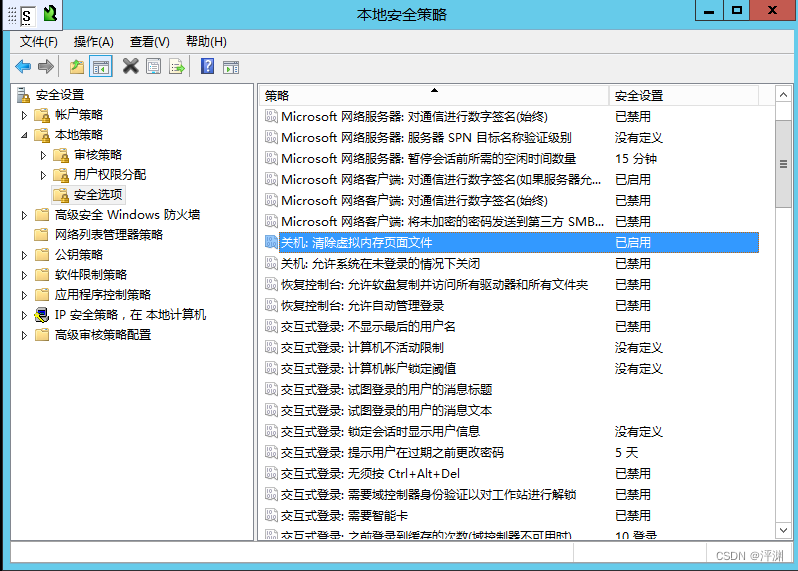
Task: Select policy 交互式登录: 提示用户在过期之前更改密码
Action: point(392,453)
